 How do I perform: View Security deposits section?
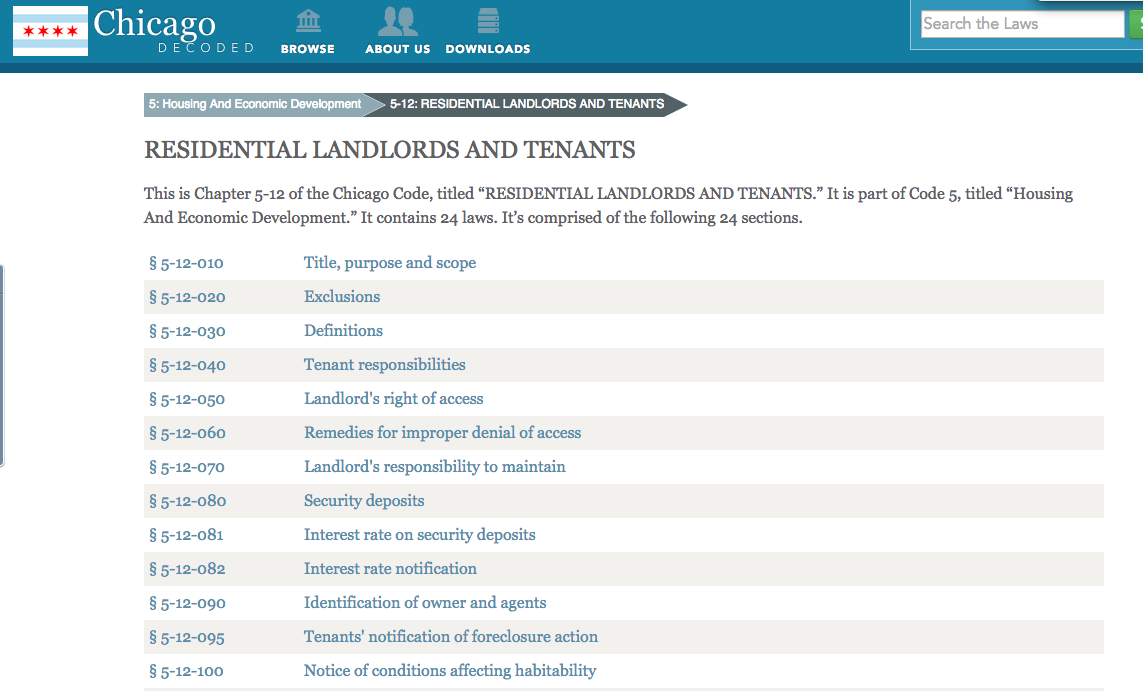pos(364,501)
